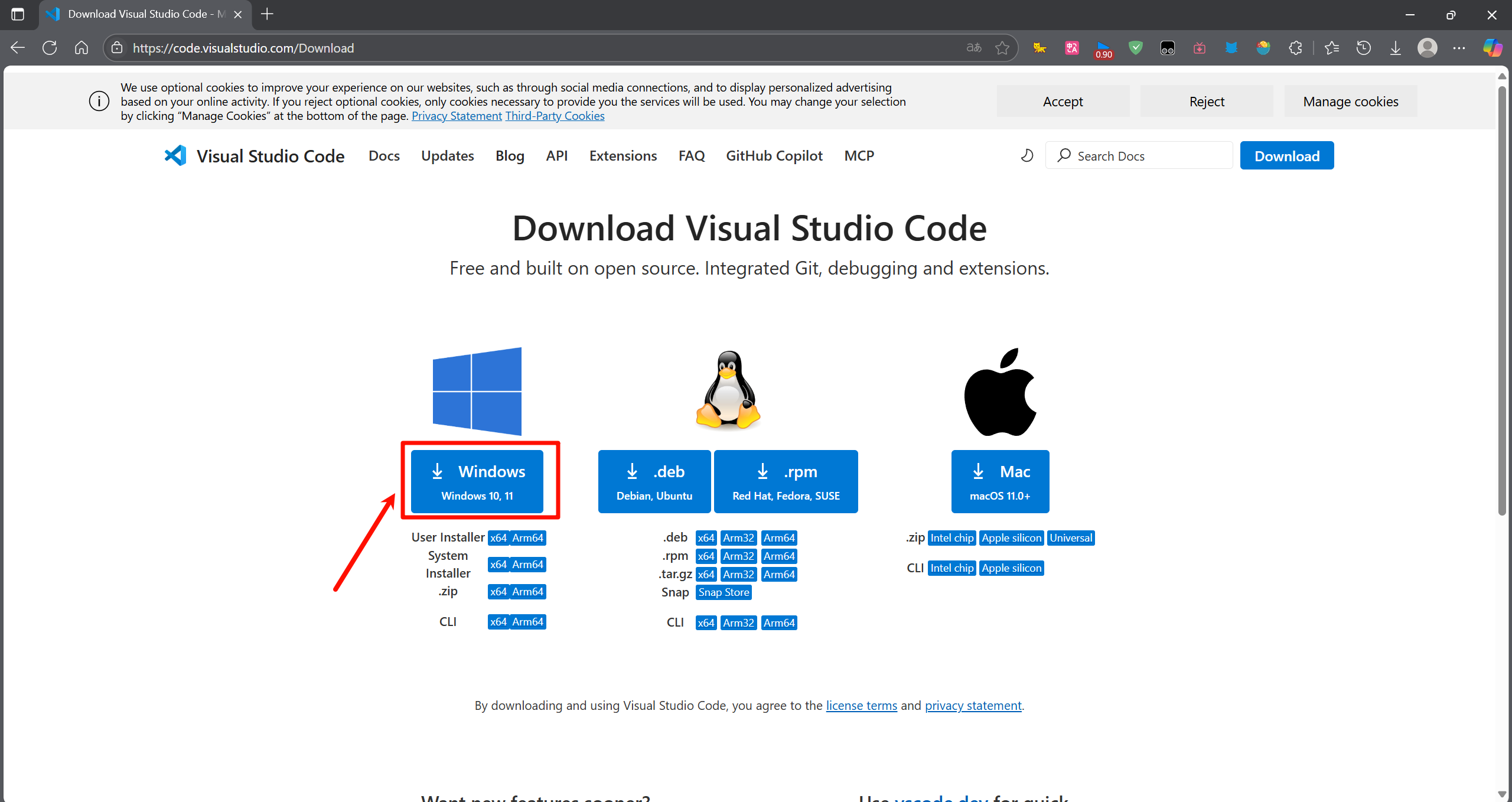This screenshot has width=1512, height=802.
Task: Download the .rpm package for Red Hat
Action: pos(786,481)
